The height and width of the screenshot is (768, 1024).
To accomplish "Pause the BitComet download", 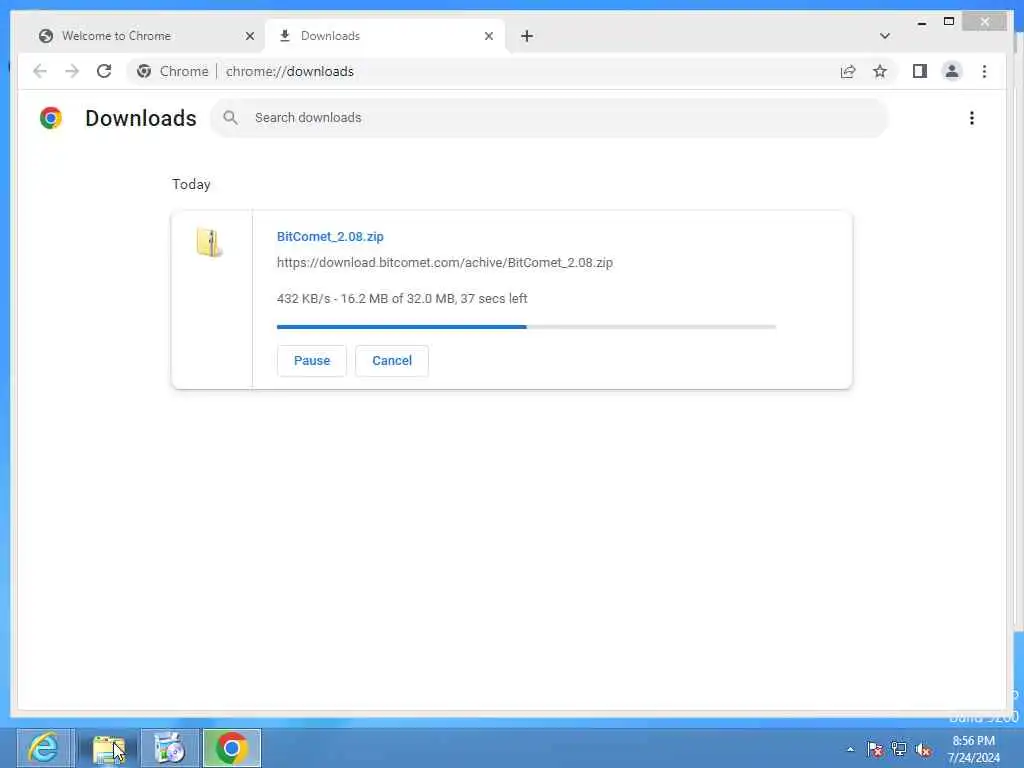I will tap(312, 360).
